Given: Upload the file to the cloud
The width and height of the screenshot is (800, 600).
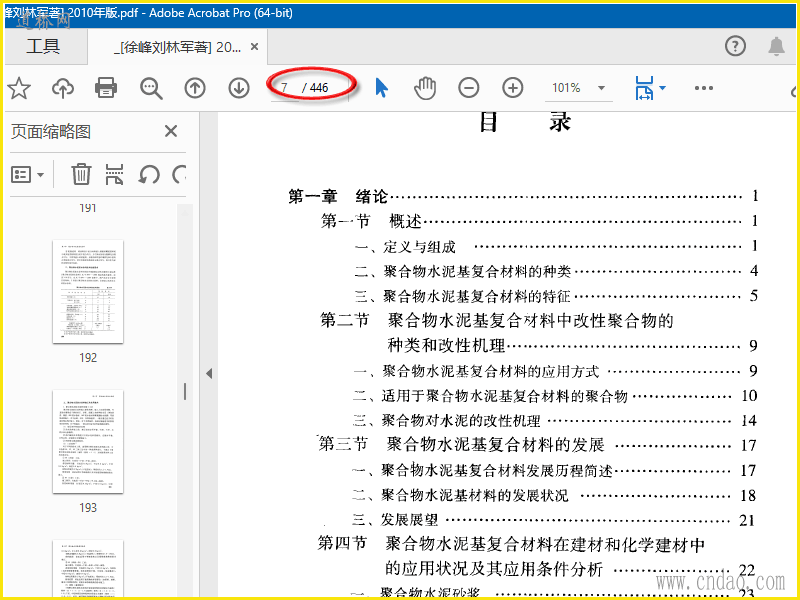Looking at the screenshot, I should tap(63, 88).
